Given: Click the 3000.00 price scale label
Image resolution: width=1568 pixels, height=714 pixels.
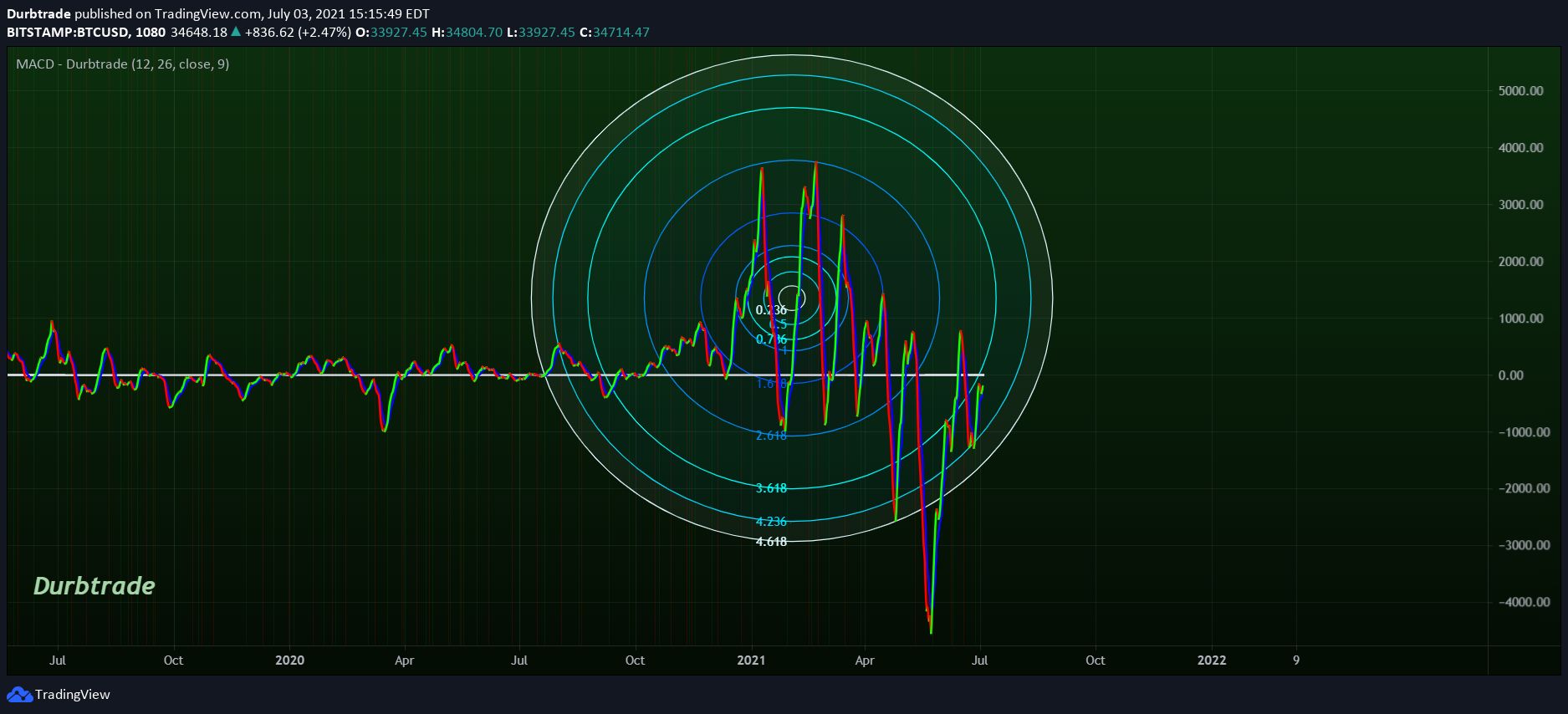Looking at the screenshot, I should tap(1520, 205).
